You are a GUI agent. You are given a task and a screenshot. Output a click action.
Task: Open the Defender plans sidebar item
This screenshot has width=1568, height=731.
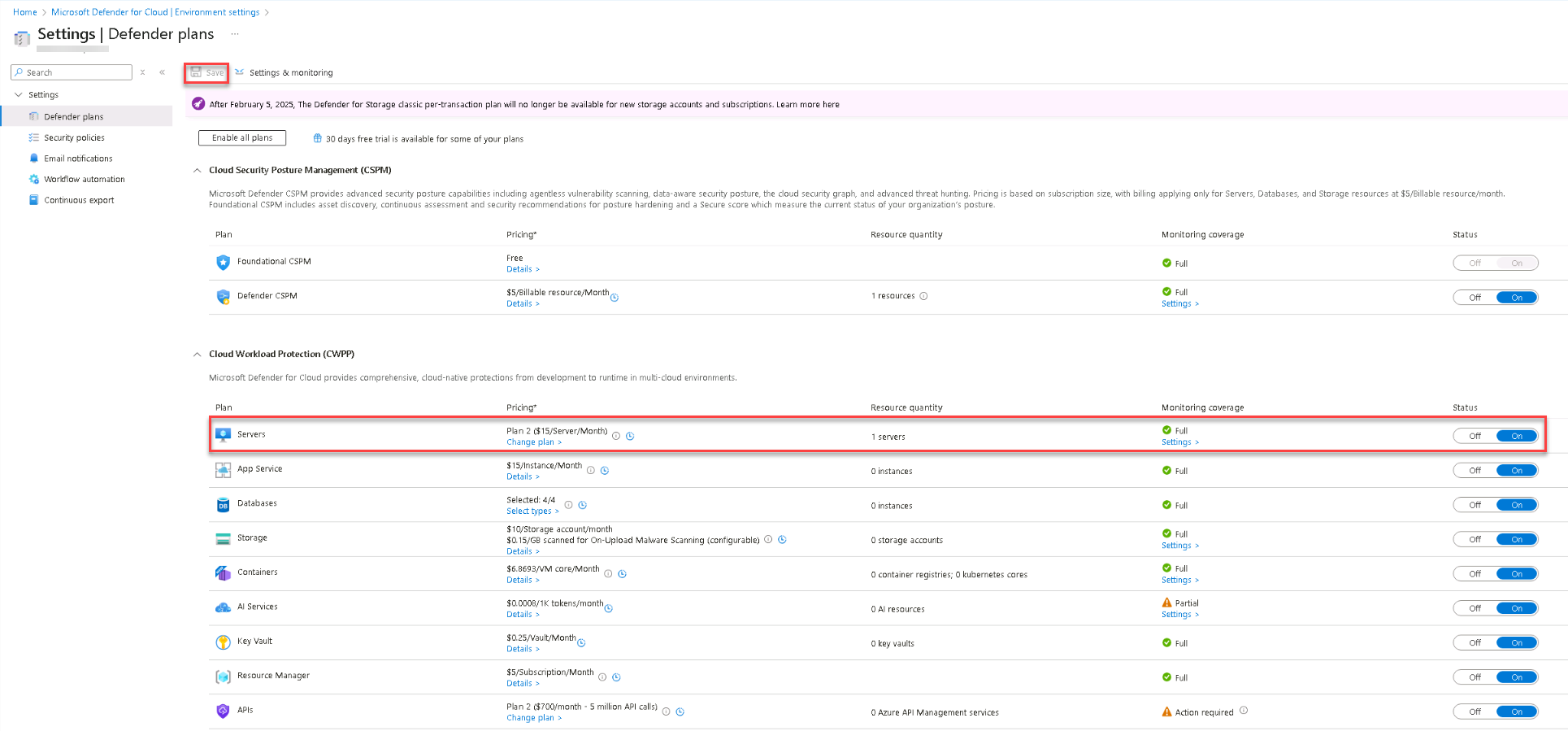[87, 116]
